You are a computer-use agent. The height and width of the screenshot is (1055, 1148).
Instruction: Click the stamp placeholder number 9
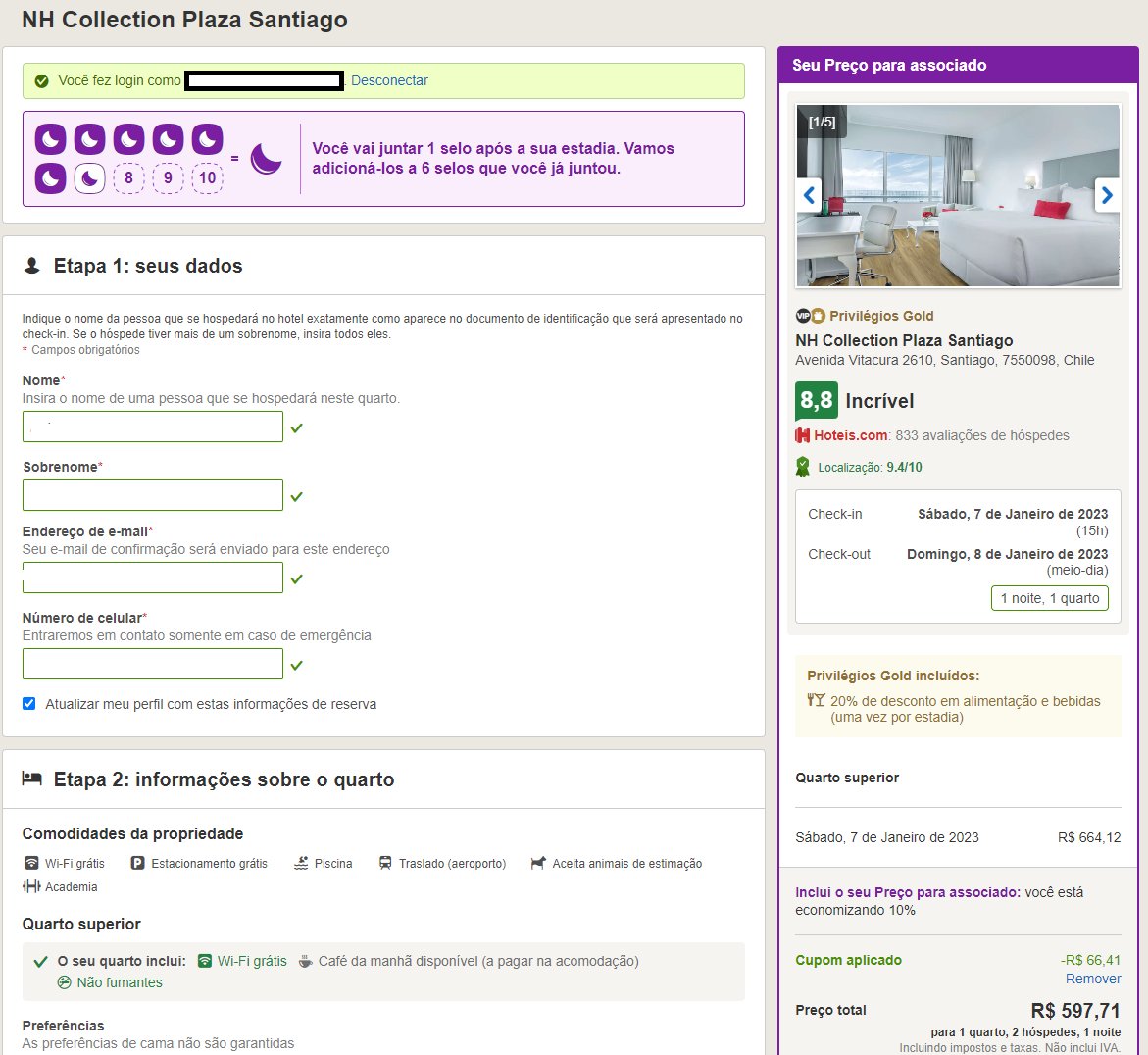coord(168,177)
